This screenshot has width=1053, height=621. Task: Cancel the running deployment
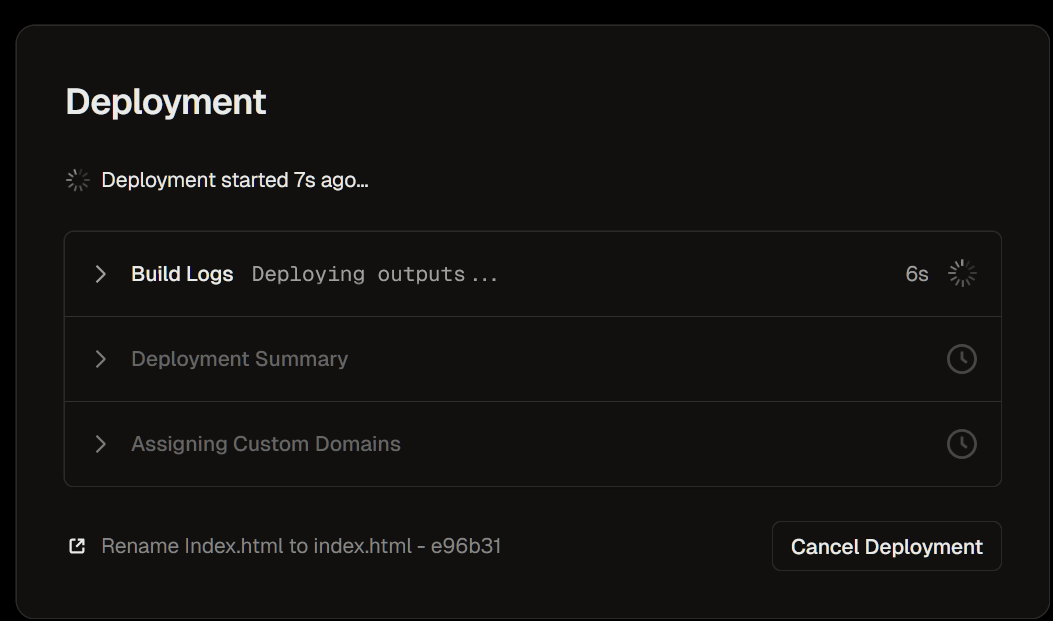point(886,546)
